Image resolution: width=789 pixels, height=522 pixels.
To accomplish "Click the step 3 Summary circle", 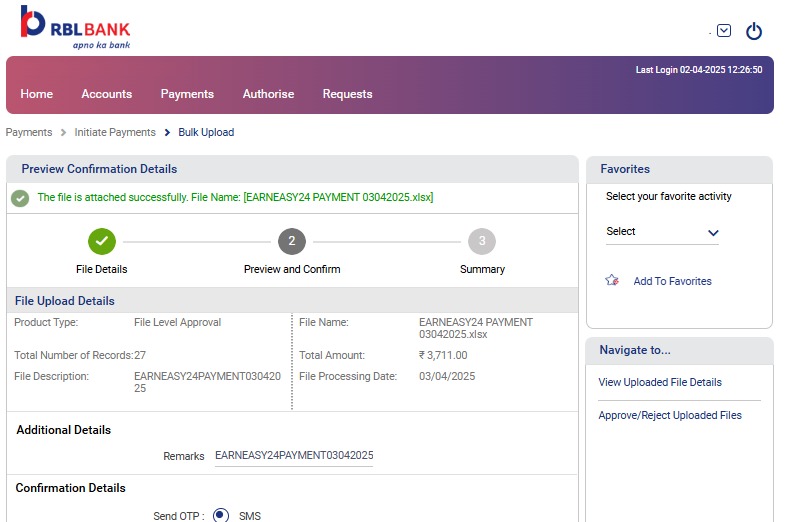I will [x=482, y=242].
